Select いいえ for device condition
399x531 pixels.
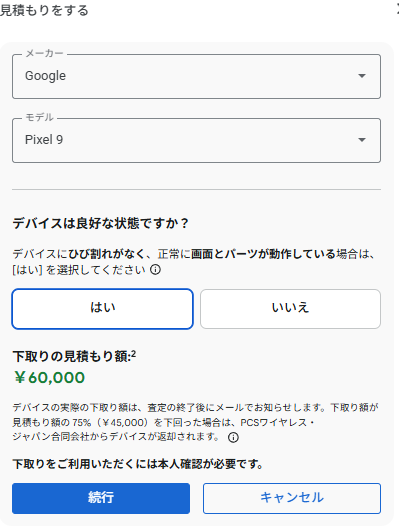pos(290,309)
